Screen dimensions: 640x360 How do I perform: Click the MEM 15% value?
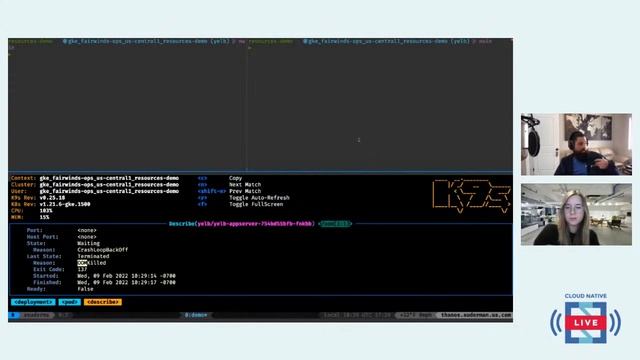44,218
